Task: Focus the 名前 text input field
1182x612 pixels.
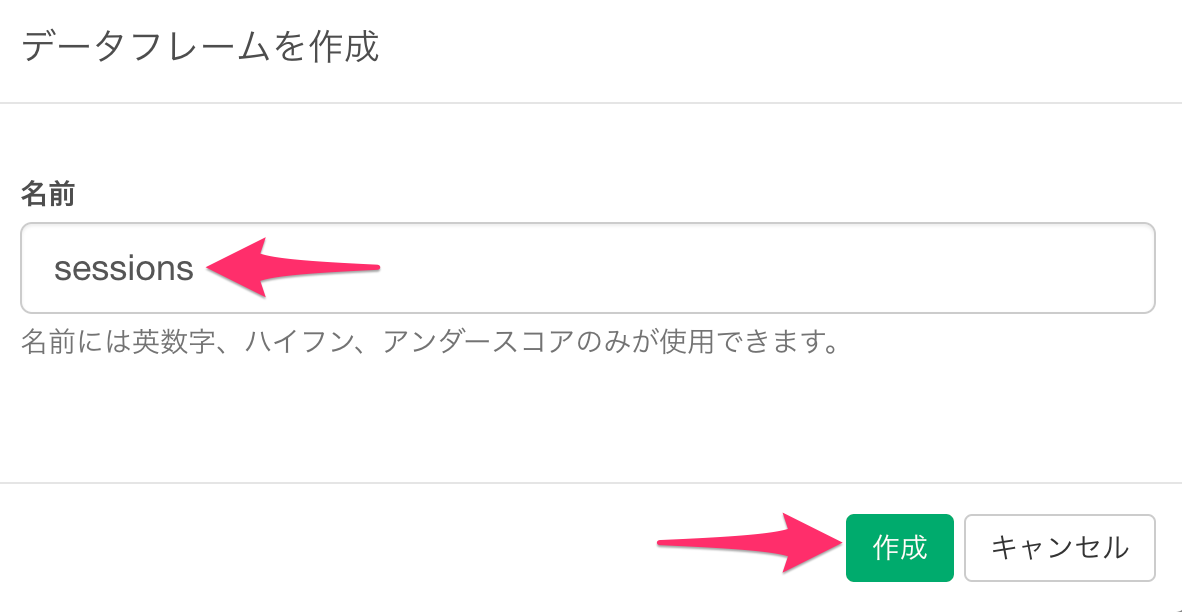Action: pos(588,268)
